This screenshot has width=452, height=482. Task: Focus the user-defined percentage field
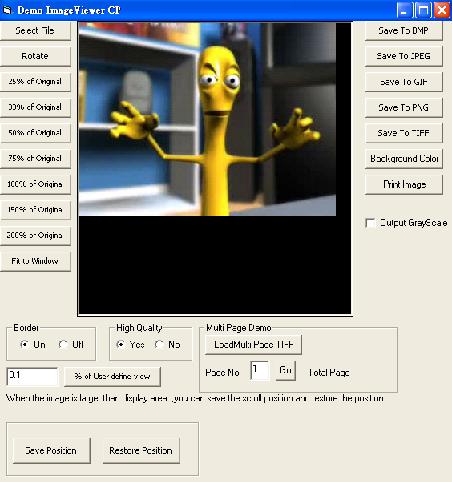(x=32, y=376)
